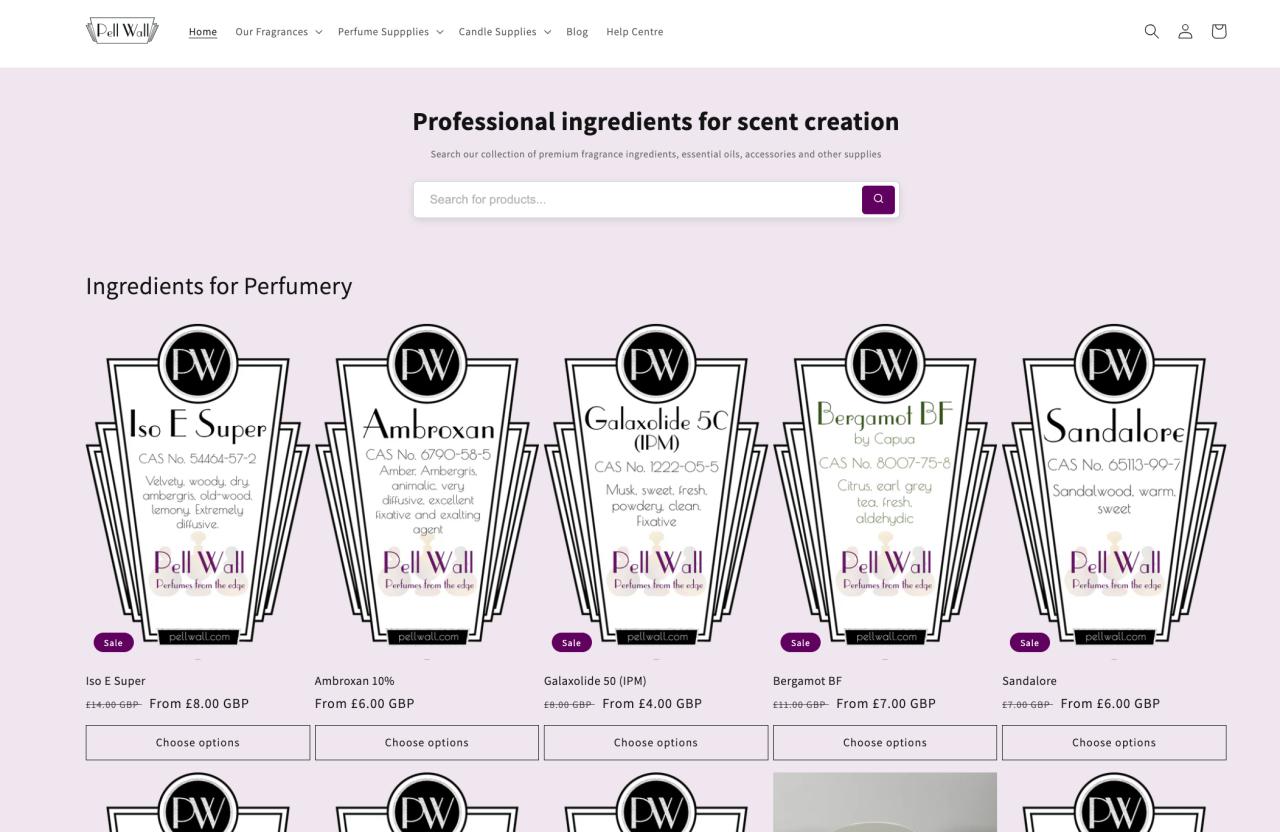This screenshot has height=832, width=1280.
Task: Click the Sale badge on Bergamot BF
Action: (800, 642)
